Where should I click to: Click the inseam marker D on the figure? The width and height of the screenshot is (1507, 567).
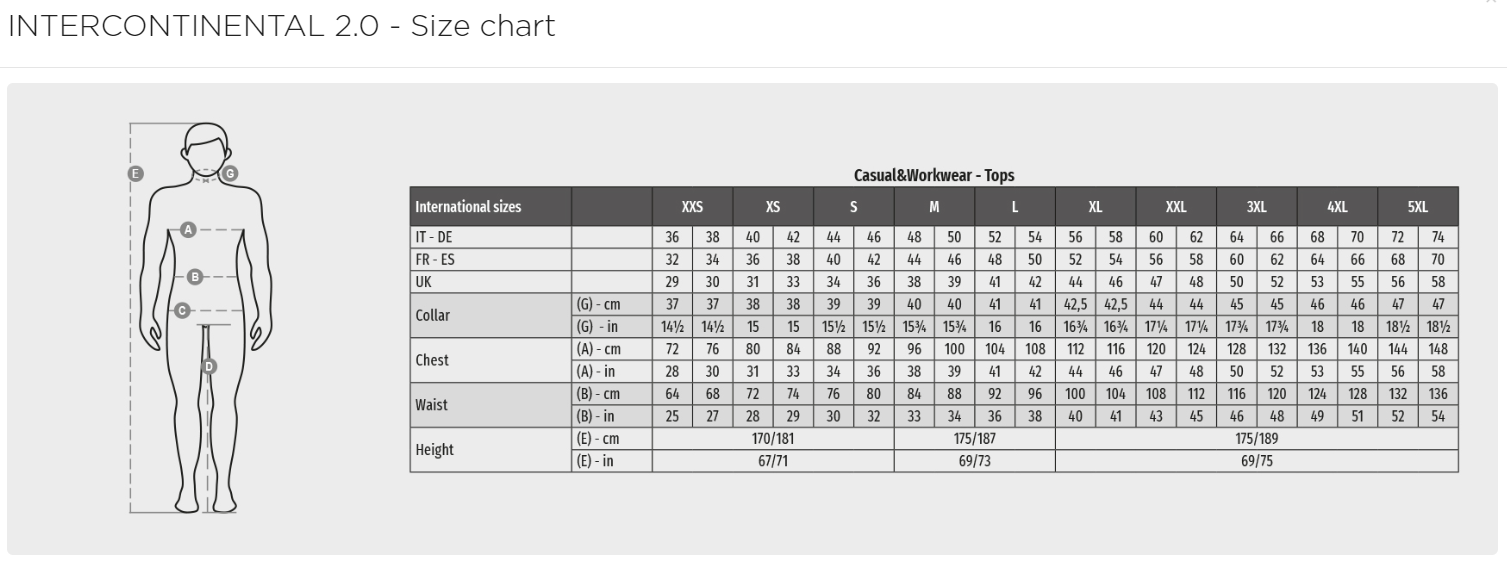point(209,366)
